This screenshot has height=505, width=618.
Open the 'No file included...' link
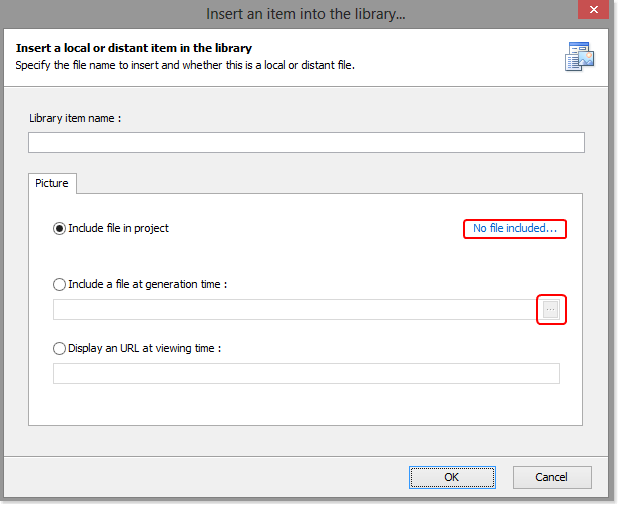pyautogui.click(x=515, y=229)
